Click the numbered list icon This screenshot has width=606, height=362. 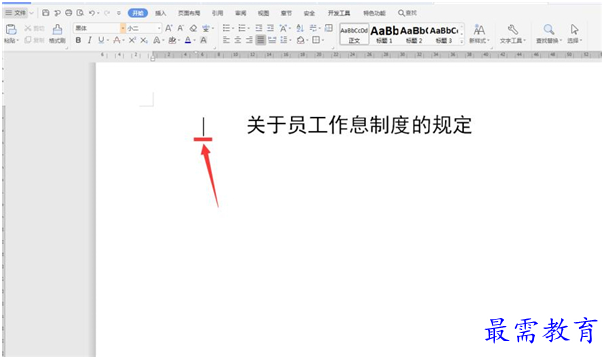click(243, 28)
